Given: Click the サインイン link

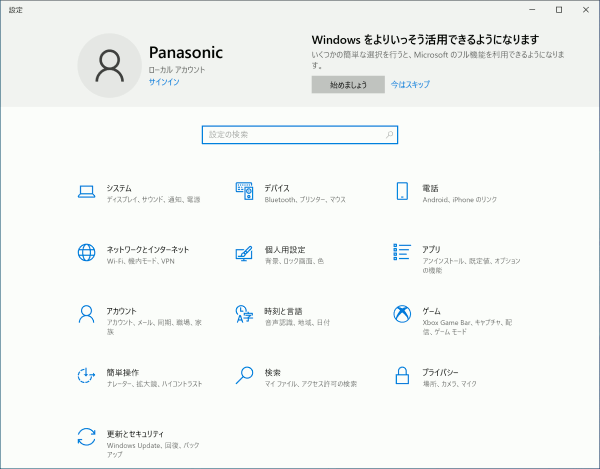Looking at the screenshot, I should tap(164, 82).
